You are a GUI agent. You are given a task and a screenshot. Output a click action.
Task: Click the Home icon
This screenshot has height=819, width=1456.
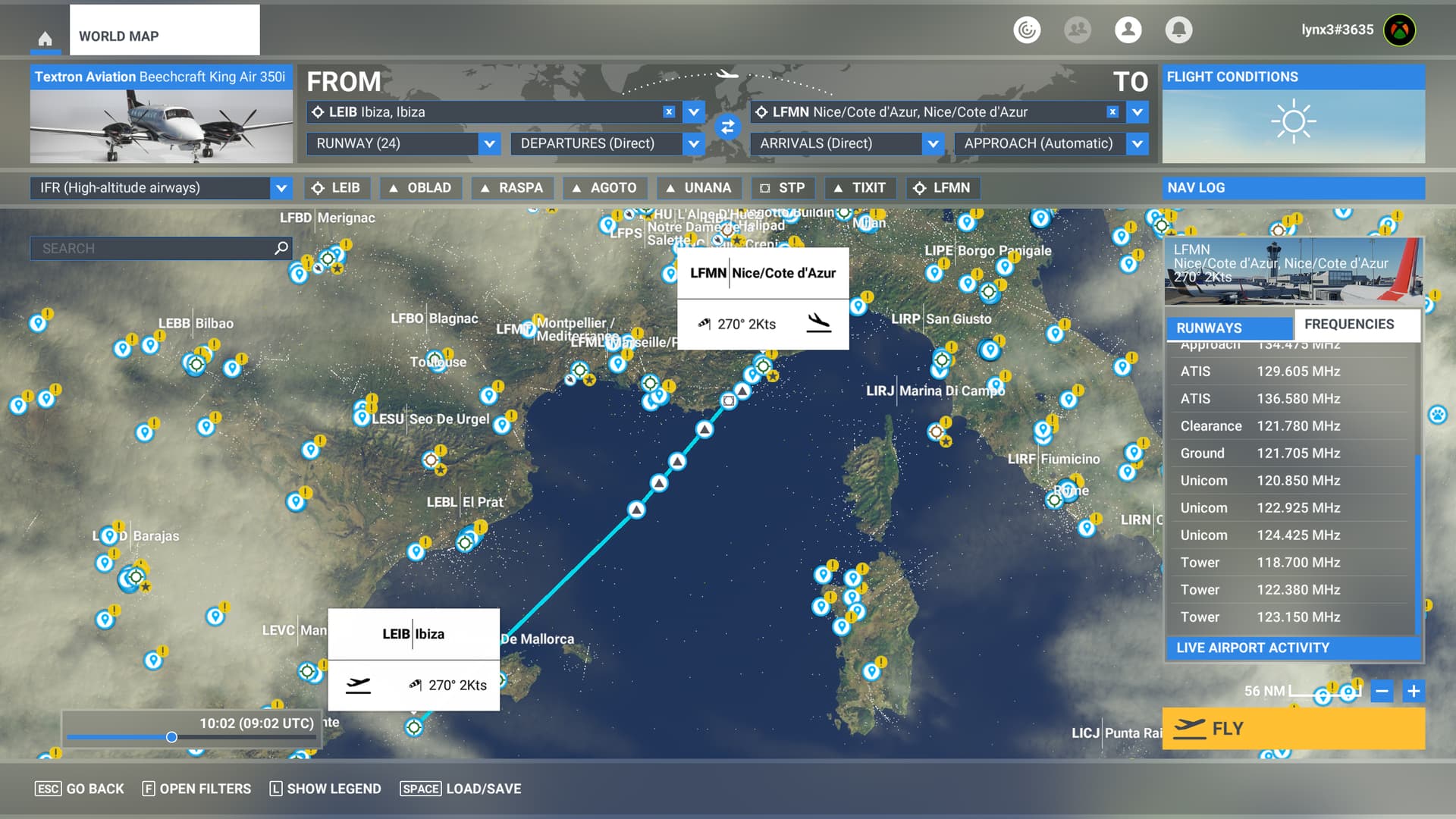click(45, 38)
